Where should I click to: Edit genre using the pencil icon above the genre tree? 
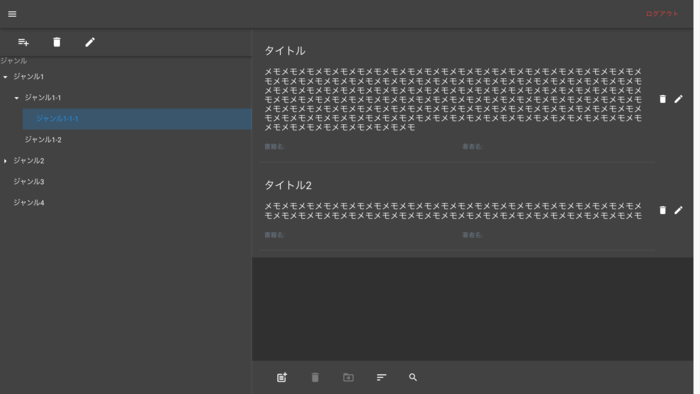click(x=90, y=42)
